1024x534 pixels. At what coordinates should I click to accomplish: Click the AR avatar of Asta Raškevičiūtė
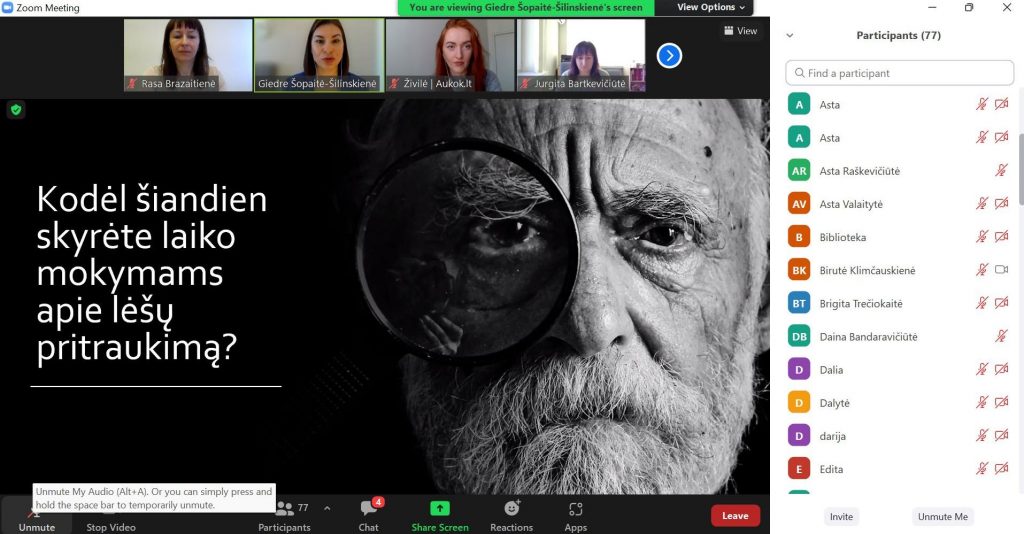pos(799,171)
